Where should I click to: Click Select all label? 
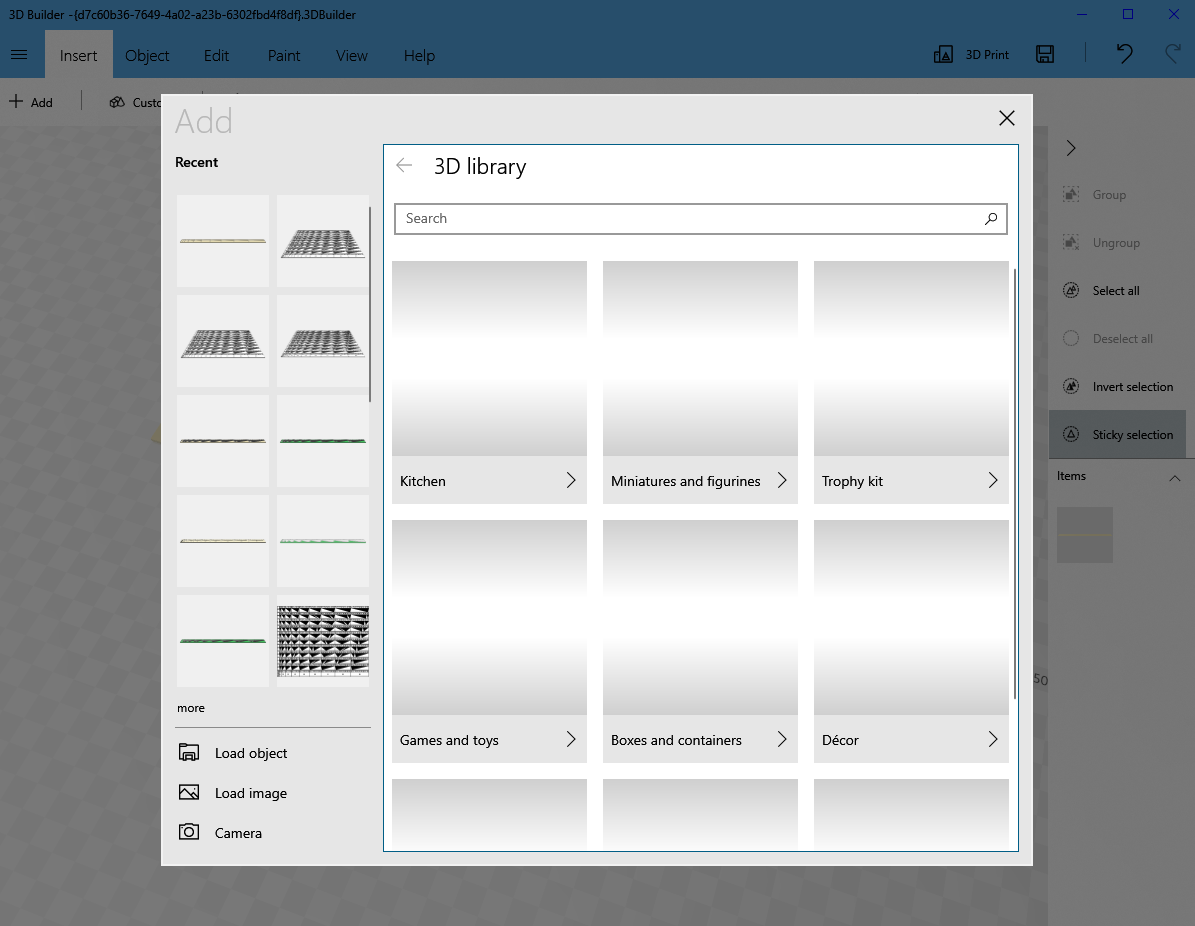[x=1116, y=290]
